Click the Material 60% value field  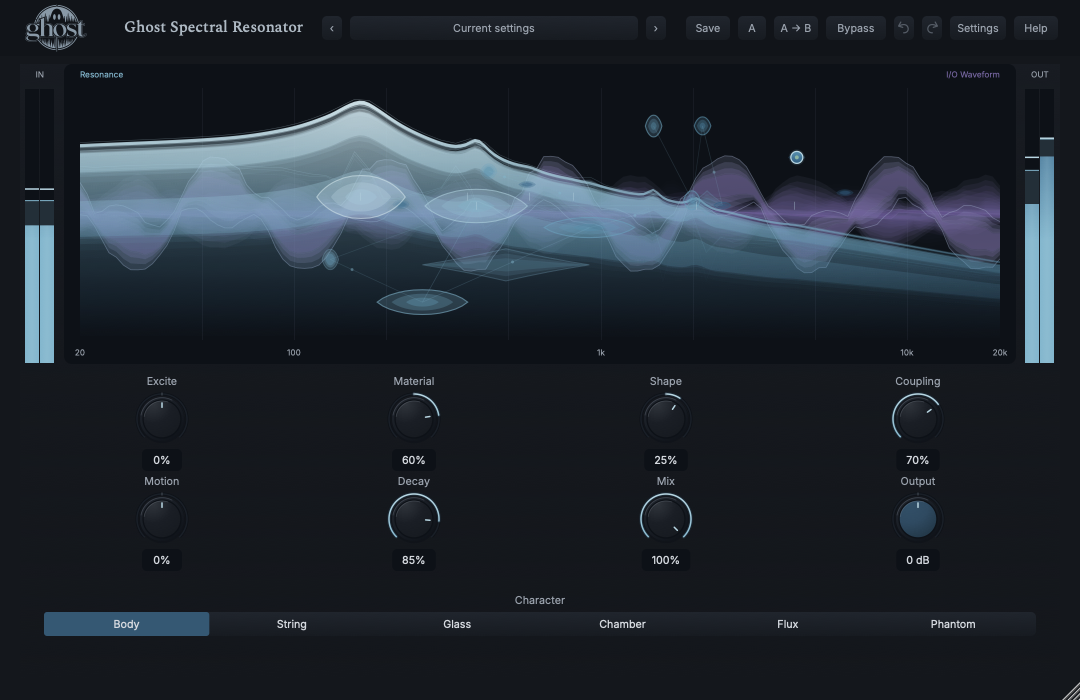point(413,460)
